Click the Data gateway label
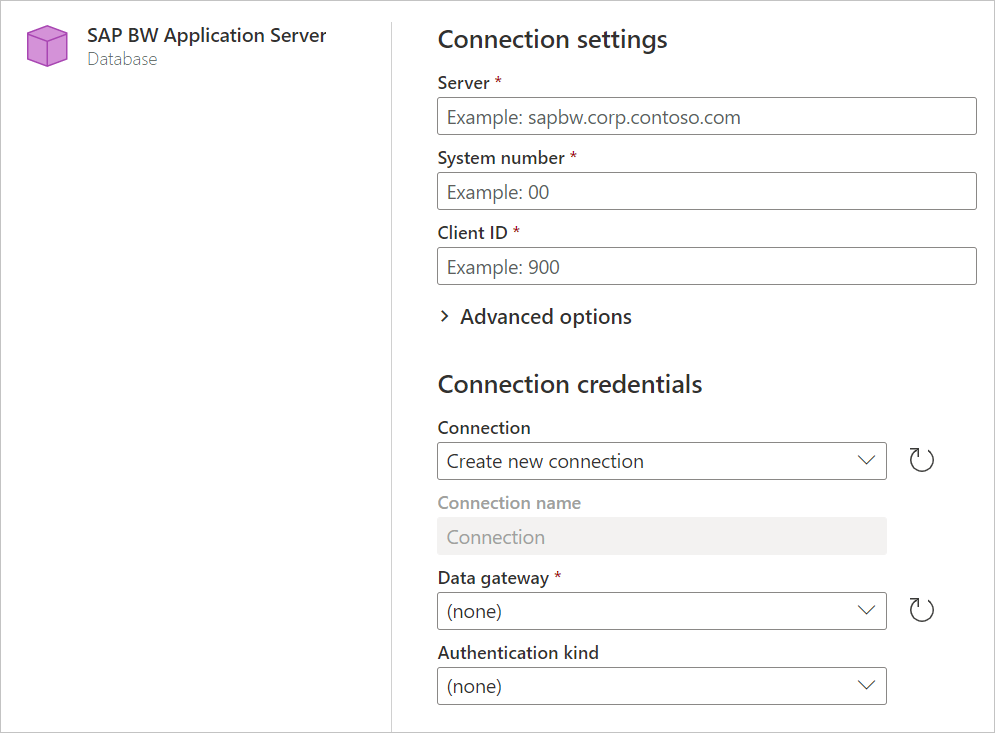 click(492, 577)
